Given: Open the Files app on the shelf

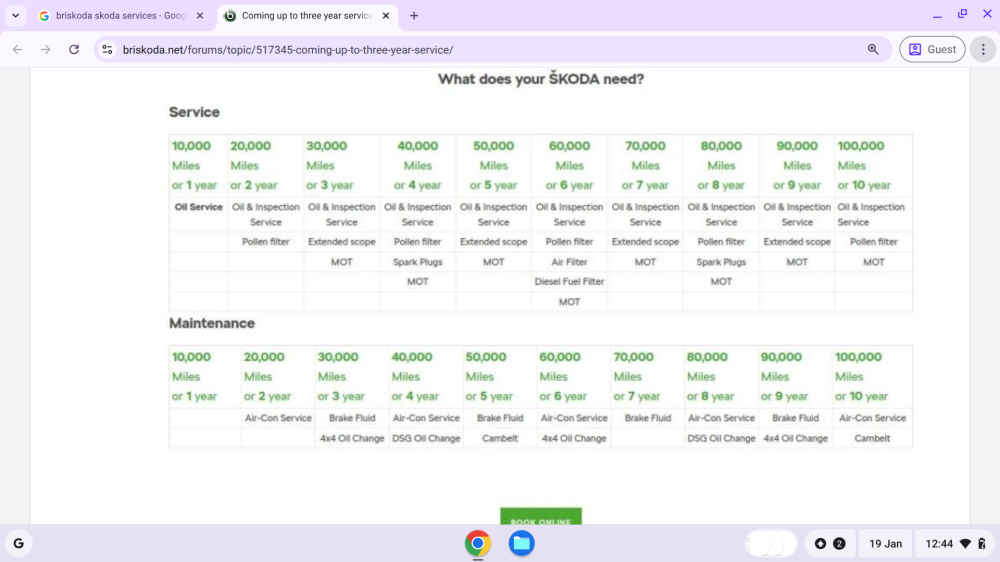Looking at the screenshot, I should click(x=521, y=544).
